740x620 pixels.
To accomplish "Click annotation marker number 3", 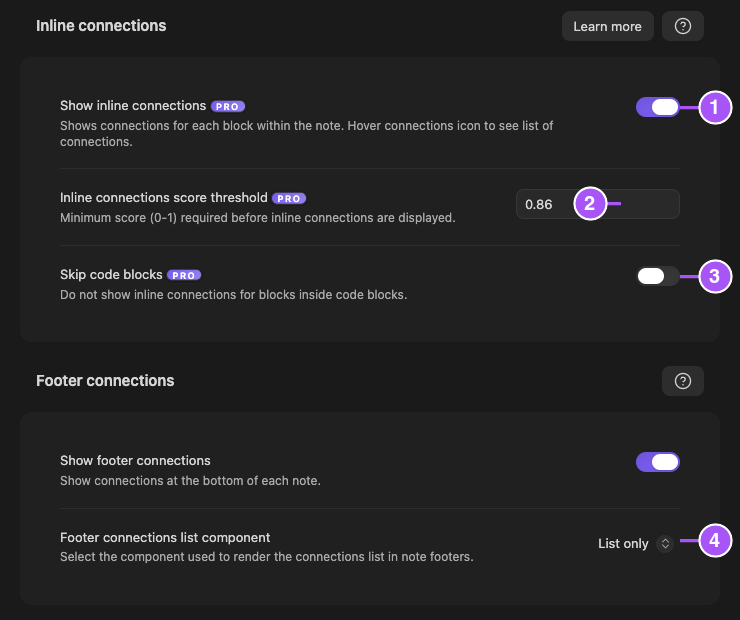I will [x=715, y=276].
